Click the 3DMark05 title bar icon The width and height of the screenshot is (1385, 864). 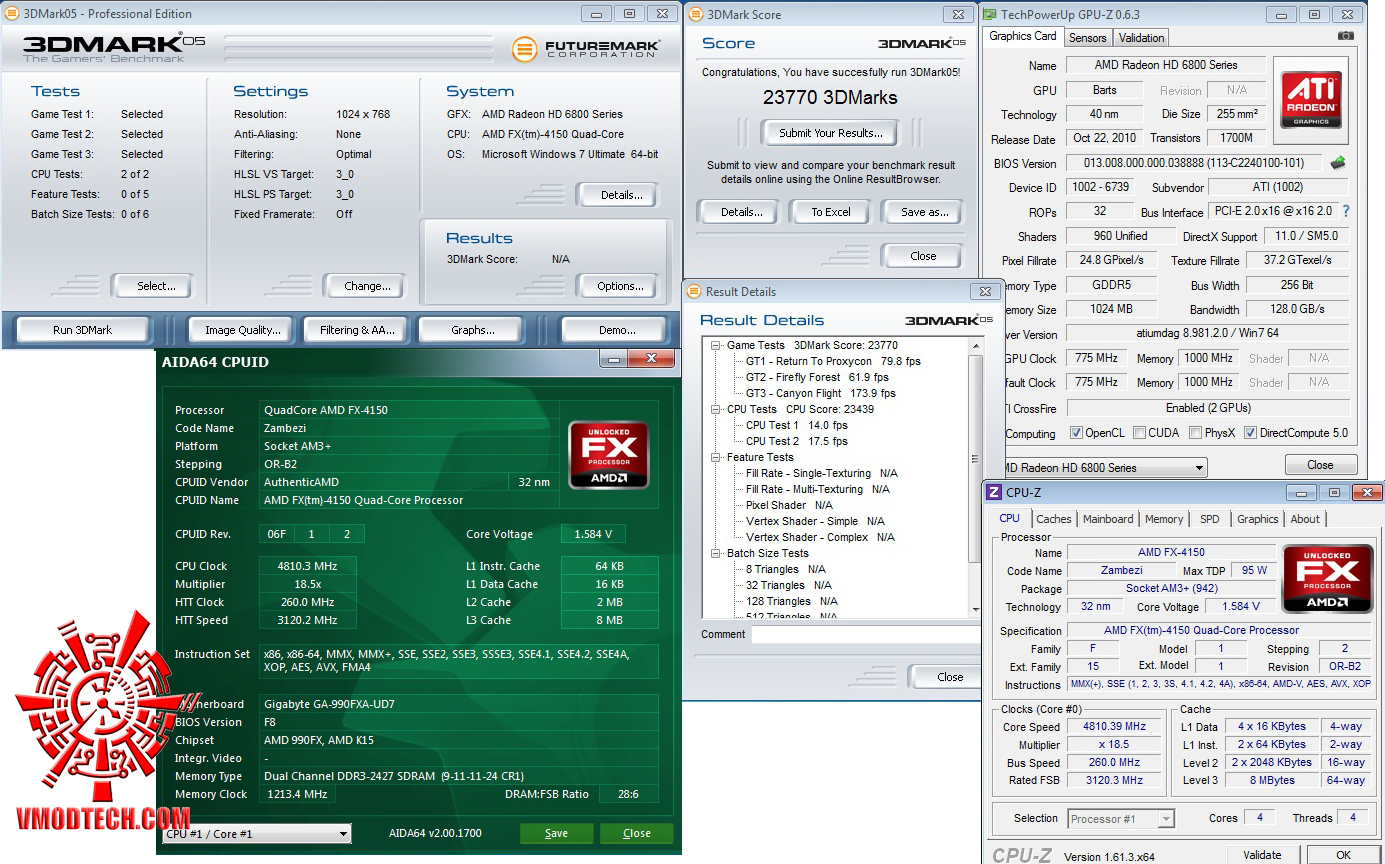(12, 14)
